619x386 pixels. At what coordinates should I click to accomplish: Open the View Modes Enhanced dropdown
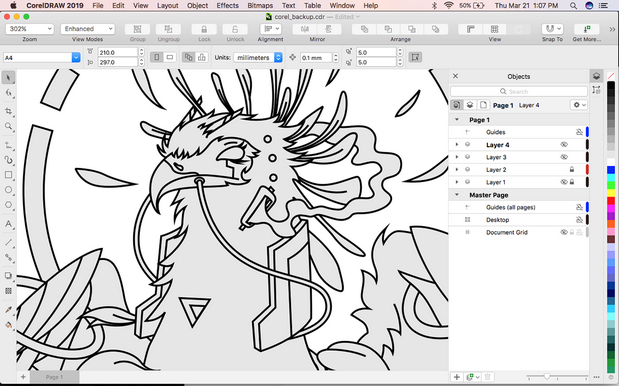click(x=88, y=29)
